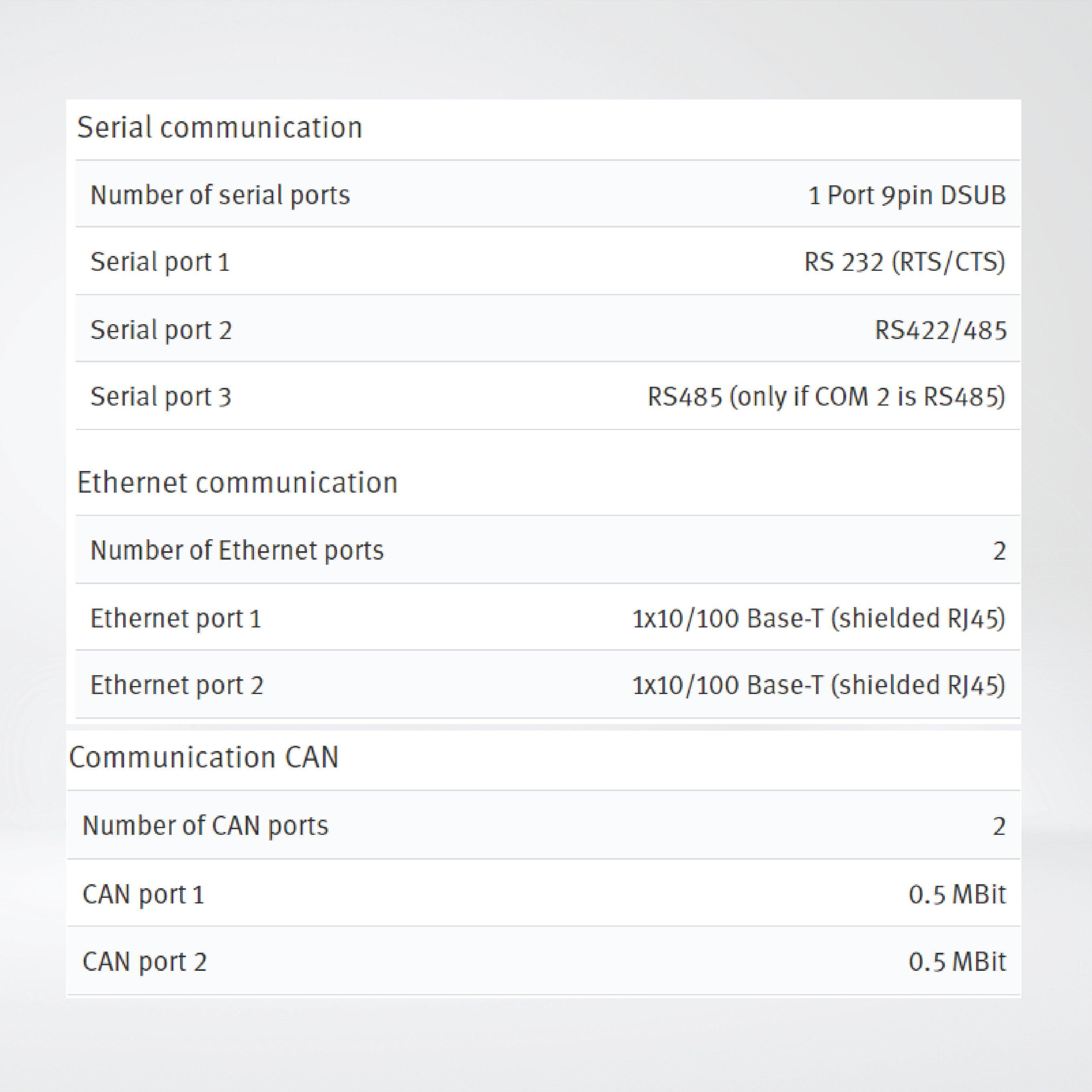Select the Base-T value for Ethernet port 1

click(x=818, y=618)
